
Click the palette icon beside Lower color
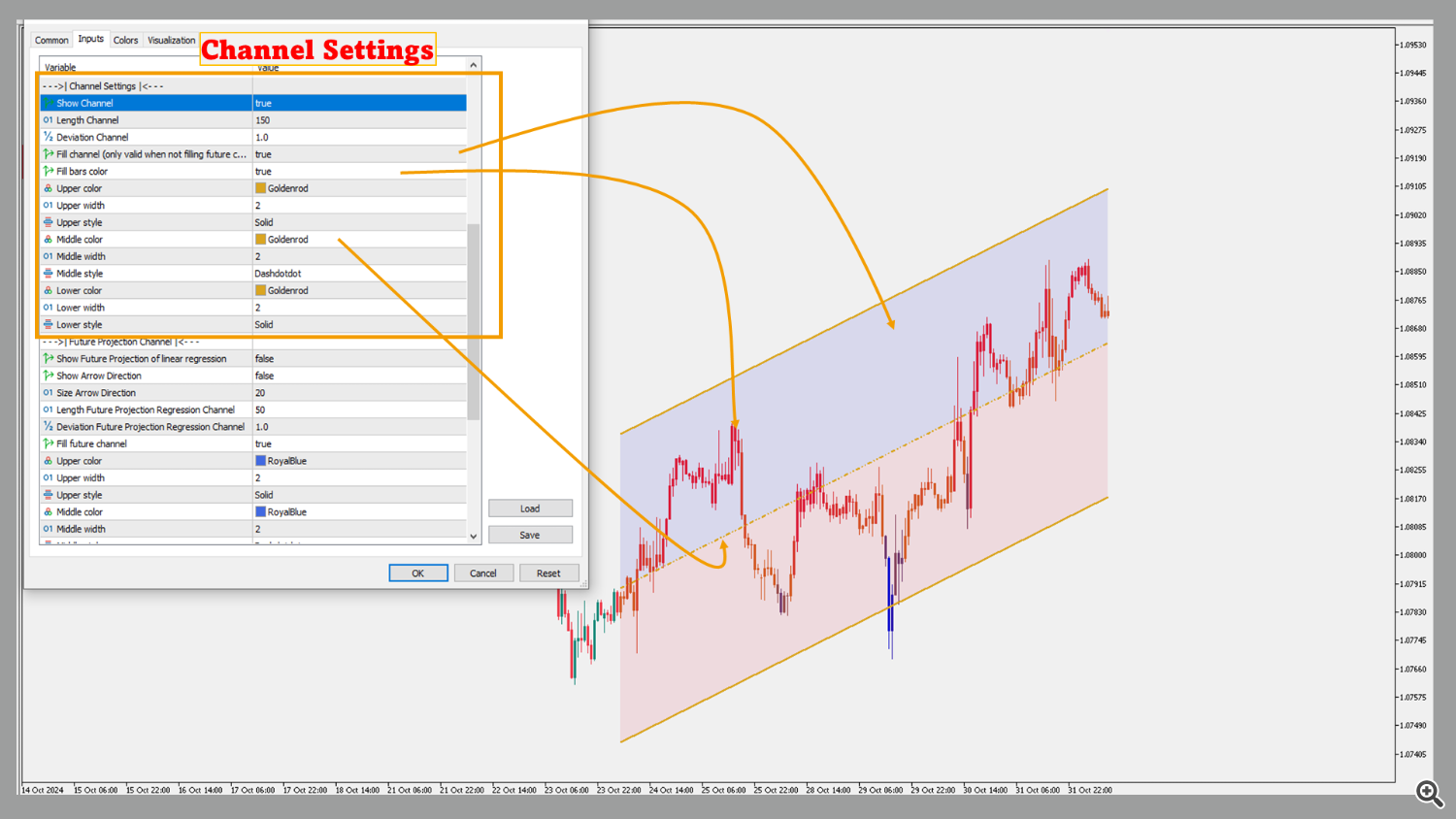48,290
